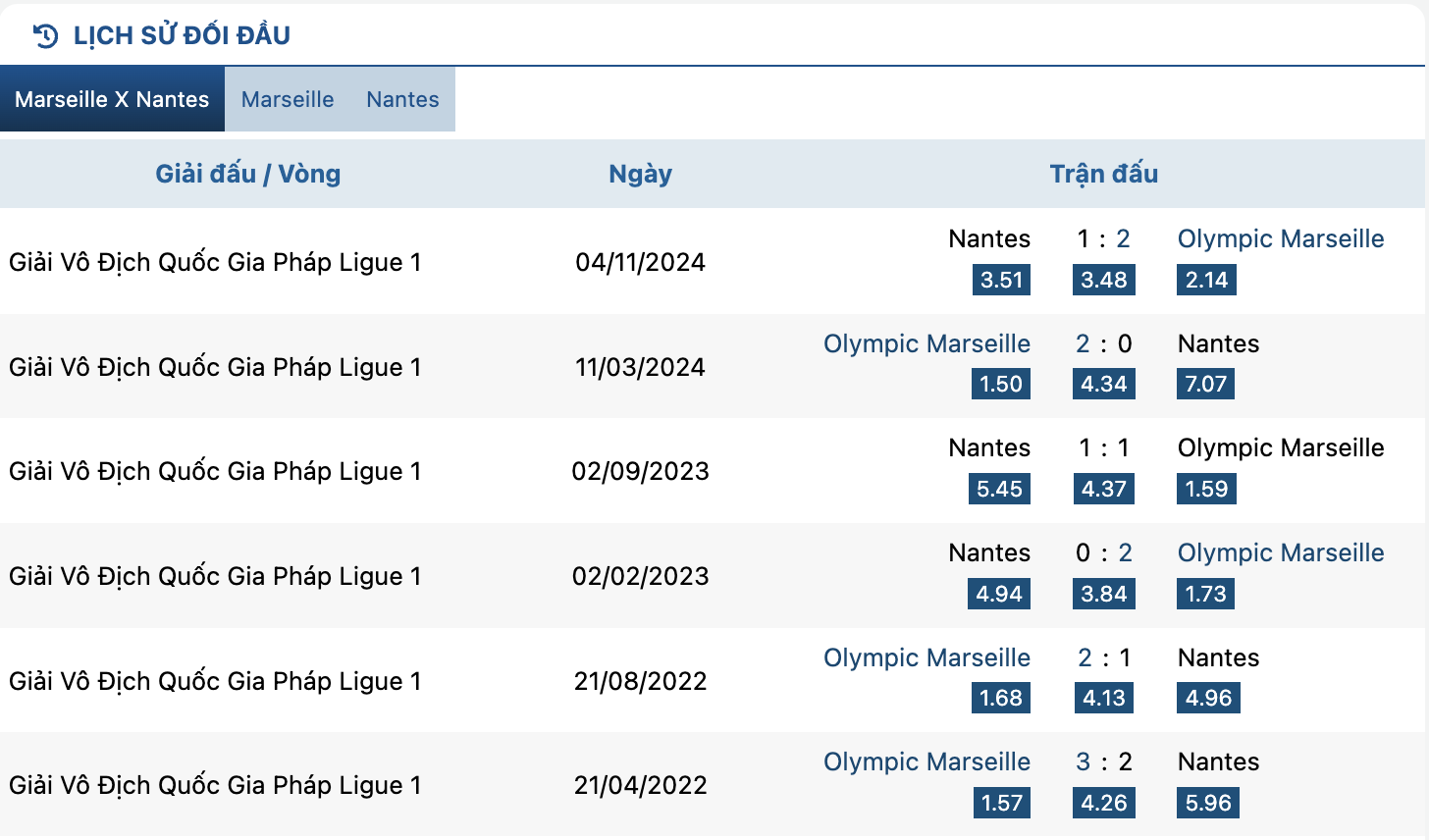
Task: Open Olympic Marseille in 02/09/2023 match
Action: tap(1281, 447)
